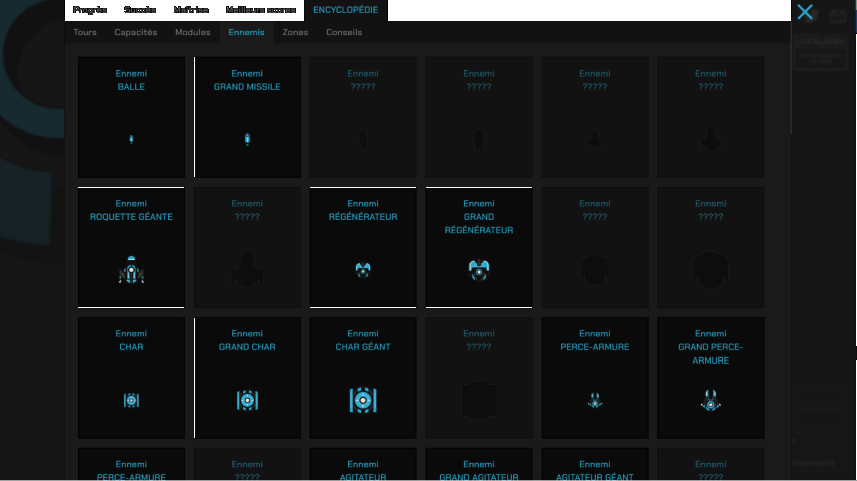Select the GRAND PERCE-ARMURE enemy icon

pyautogui.click(x=711, y=401)
